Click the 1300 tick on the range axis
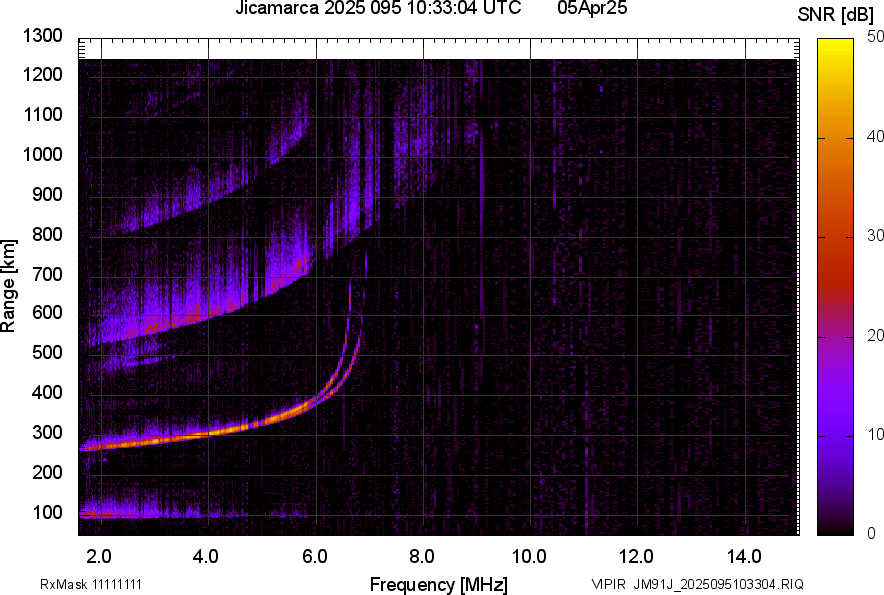The height and width of the screenshot is (595, 884). coord(44,36)
